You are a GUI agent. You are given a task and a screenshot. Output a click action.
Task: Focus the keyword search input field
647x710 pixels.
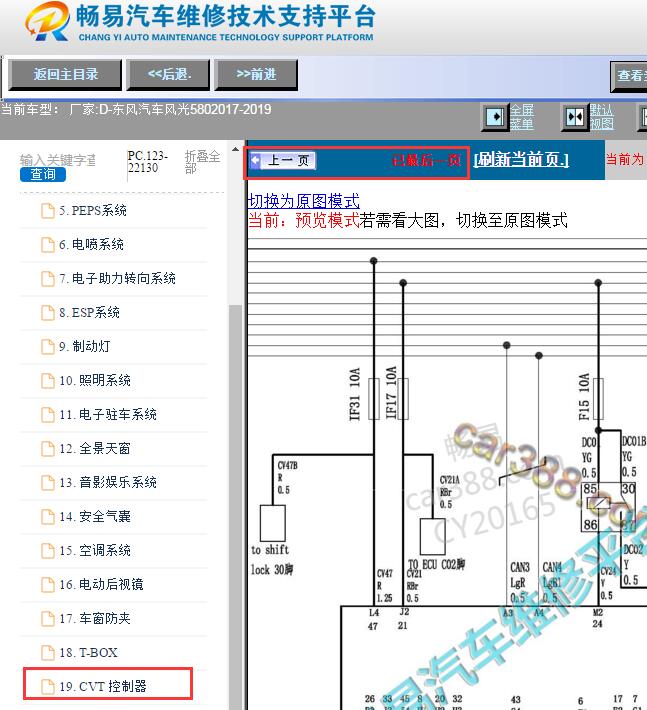click(58, 160)
